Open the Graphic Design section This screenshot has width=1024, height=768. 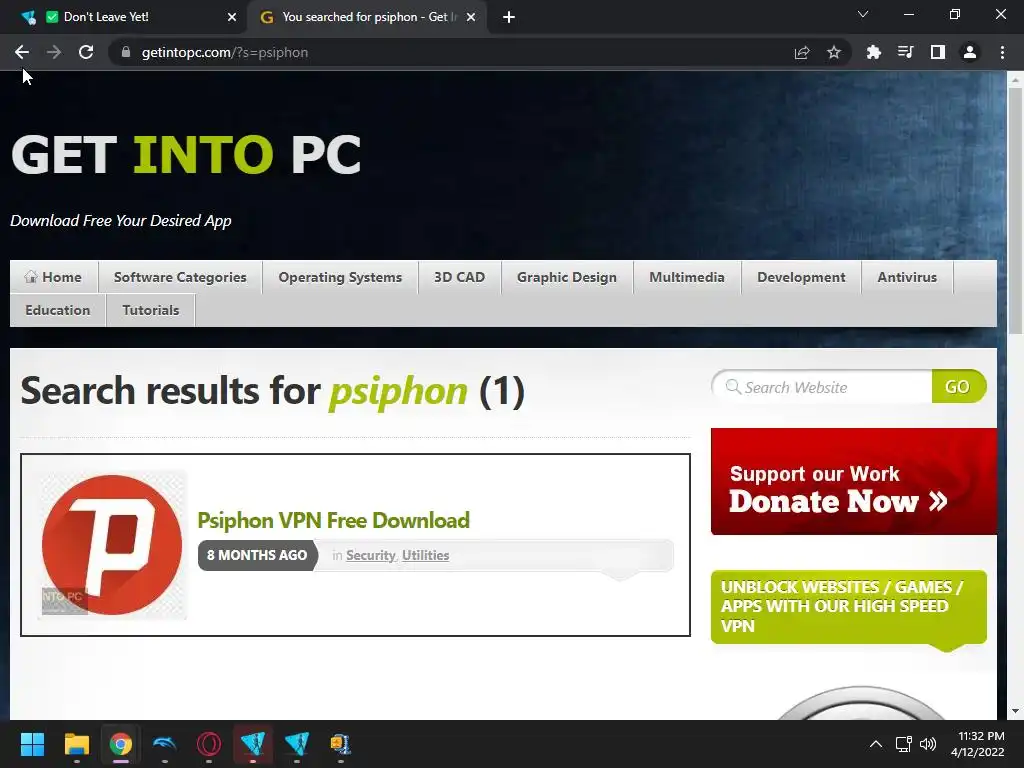[567, 277]
